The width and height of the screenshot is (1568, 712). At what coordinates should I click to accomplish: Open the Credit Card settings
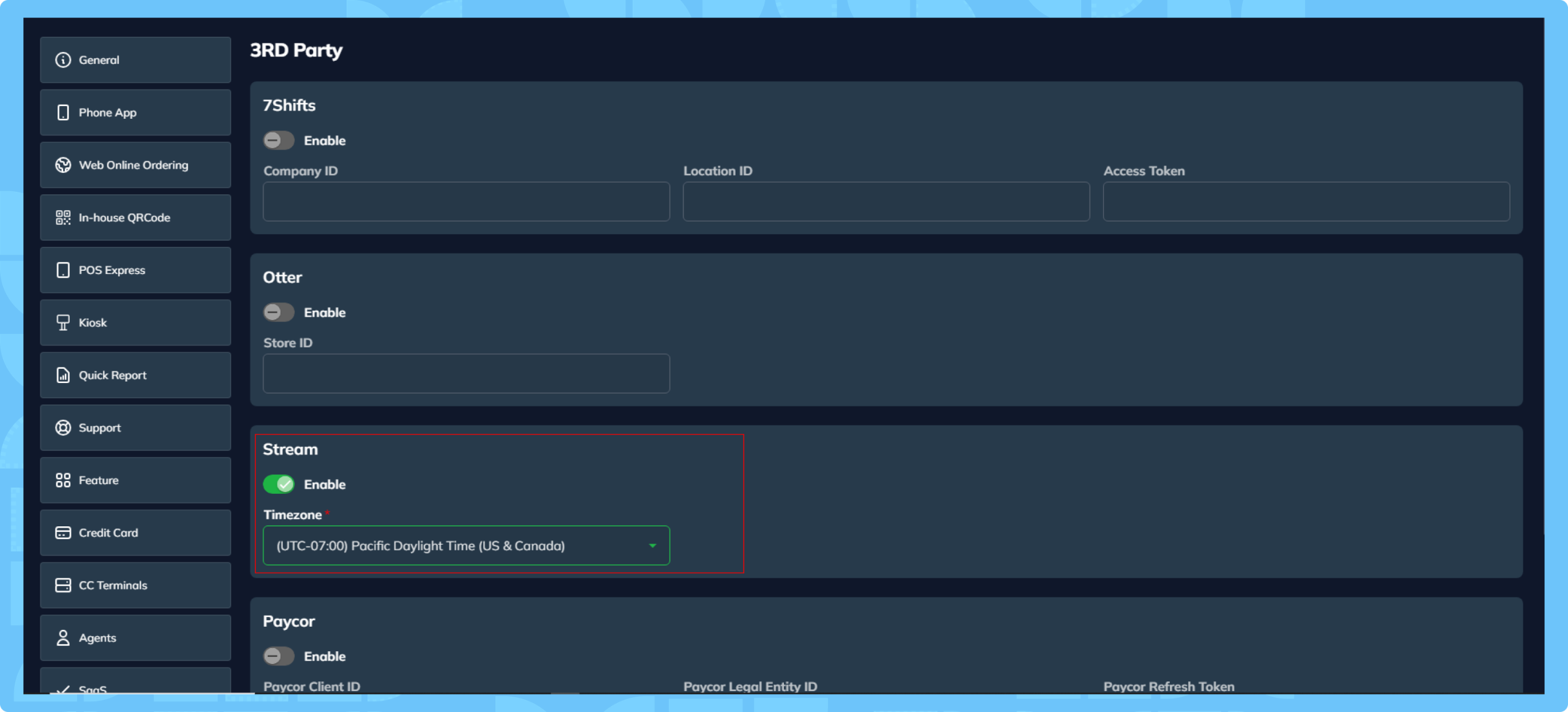coord(135,533)
